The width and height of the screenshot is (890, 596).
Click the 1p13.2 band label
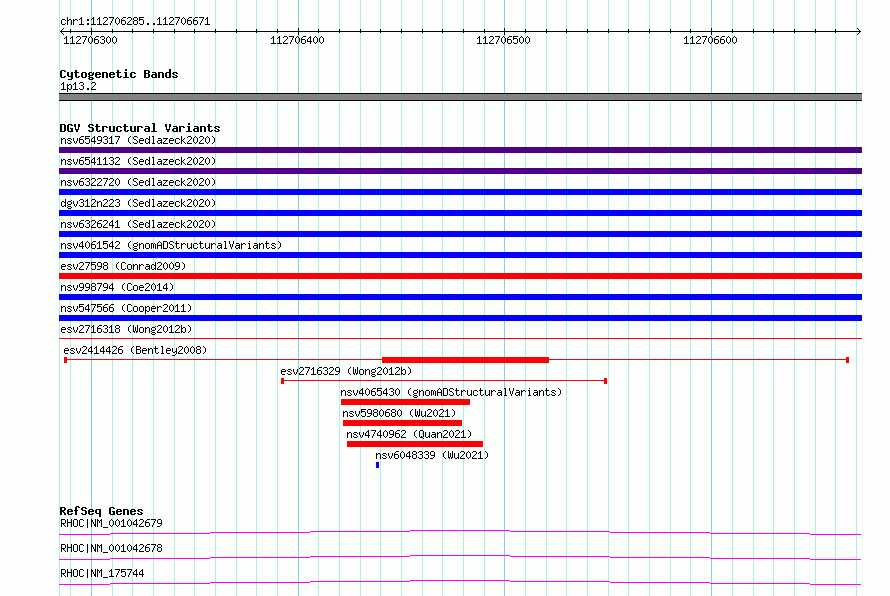click(x=78, y=86)
